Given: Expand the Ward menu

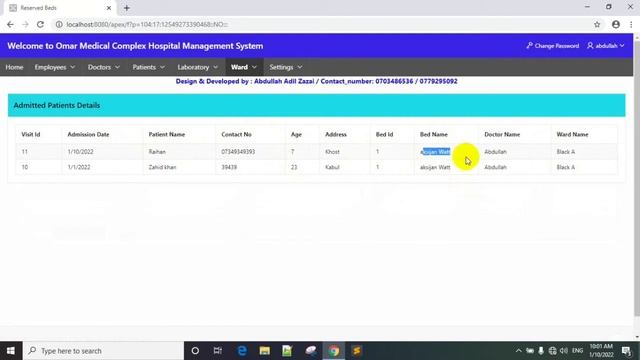Looking at the screenshot, I should (244, 67).
